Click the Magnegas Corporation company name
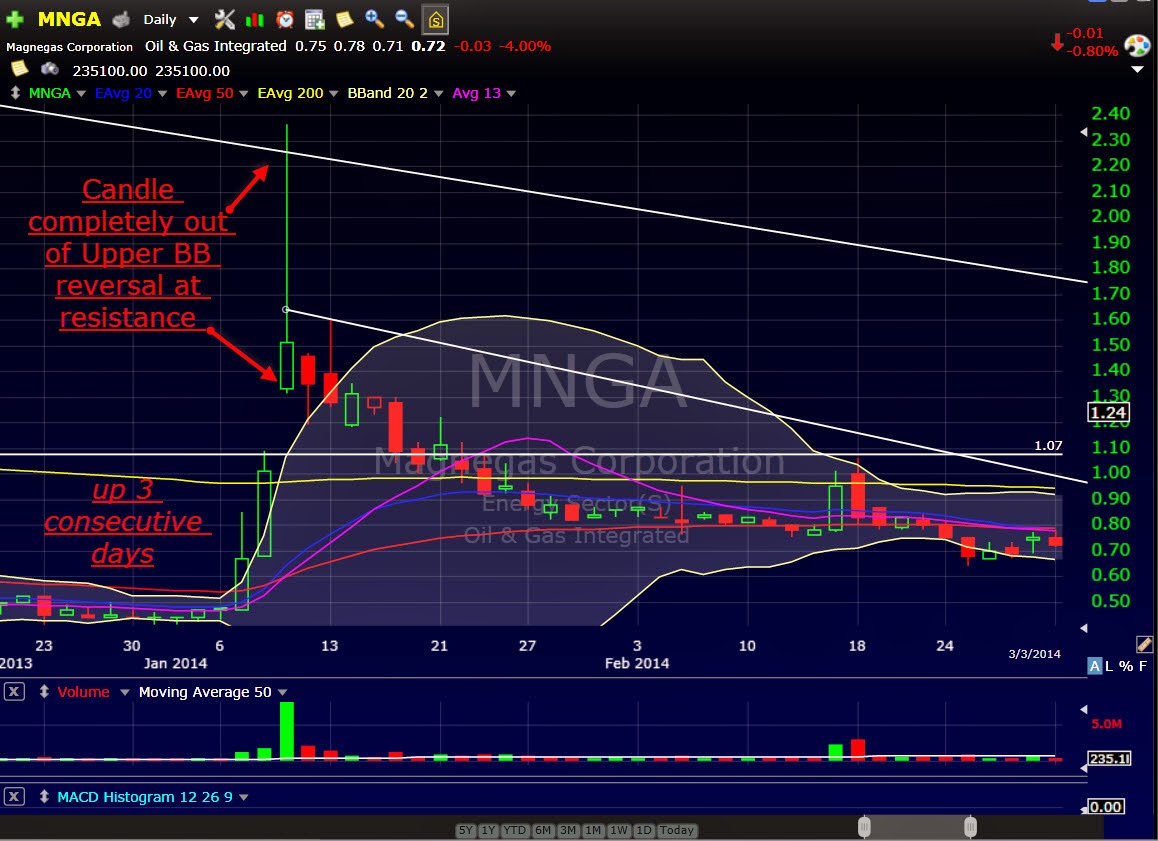Image resolution: width=1158 pixels, height=841 pixels. tap(69, 47)
